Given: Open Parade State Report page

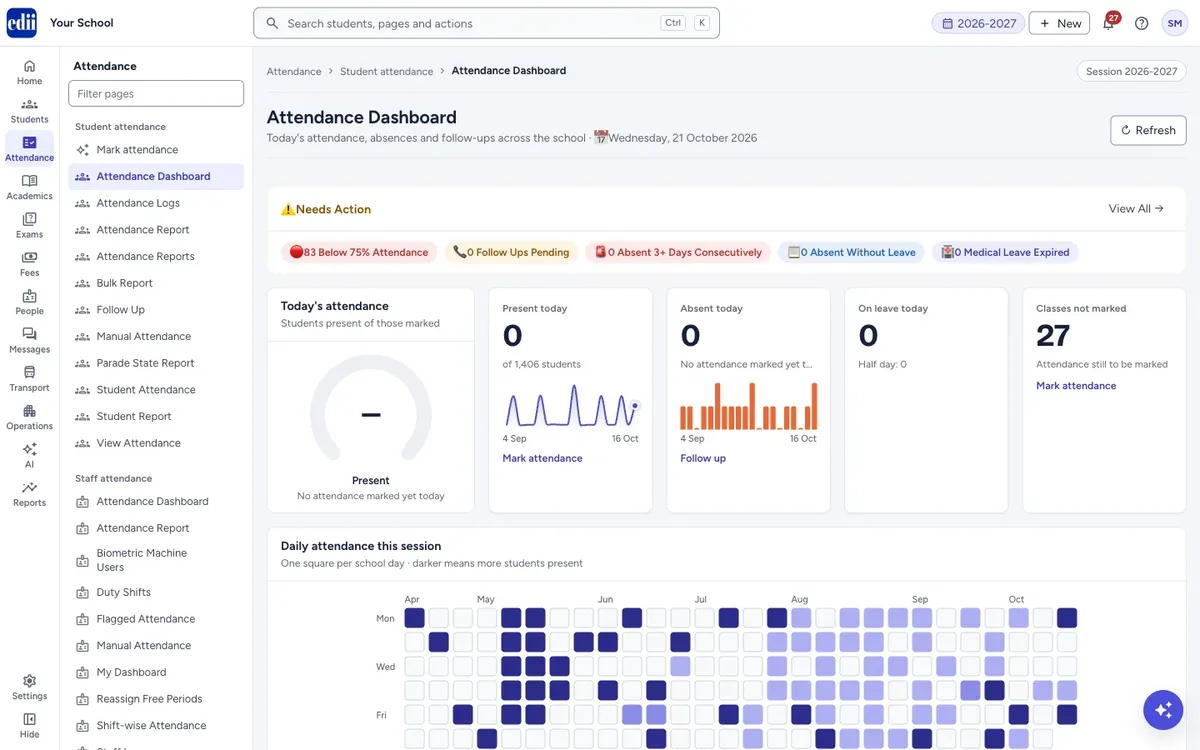Looking at the screenshot, I should [x=156, y=363].
